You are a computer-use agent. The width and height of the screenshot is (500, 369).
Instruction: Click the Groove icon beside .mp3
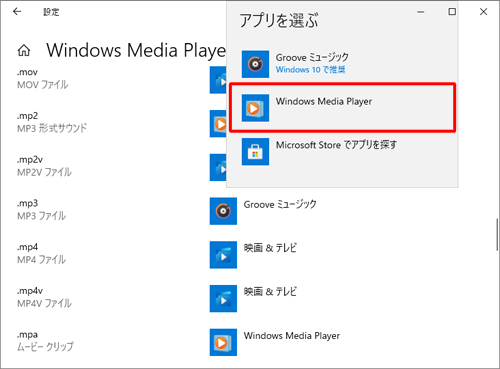pos(223,211)
